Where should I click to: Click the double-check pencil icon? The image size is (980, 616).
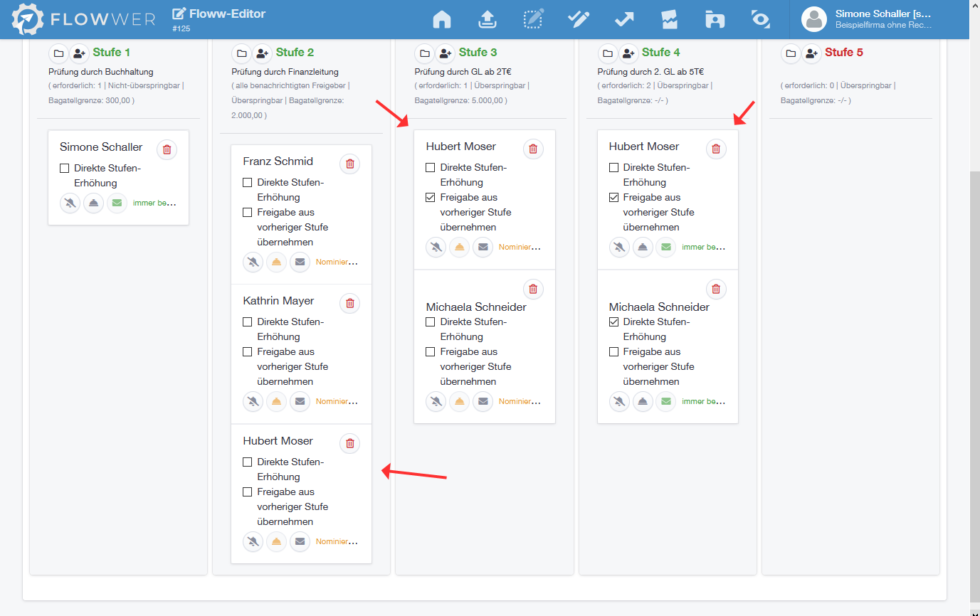pyautogui.click(x=579, y=19)
